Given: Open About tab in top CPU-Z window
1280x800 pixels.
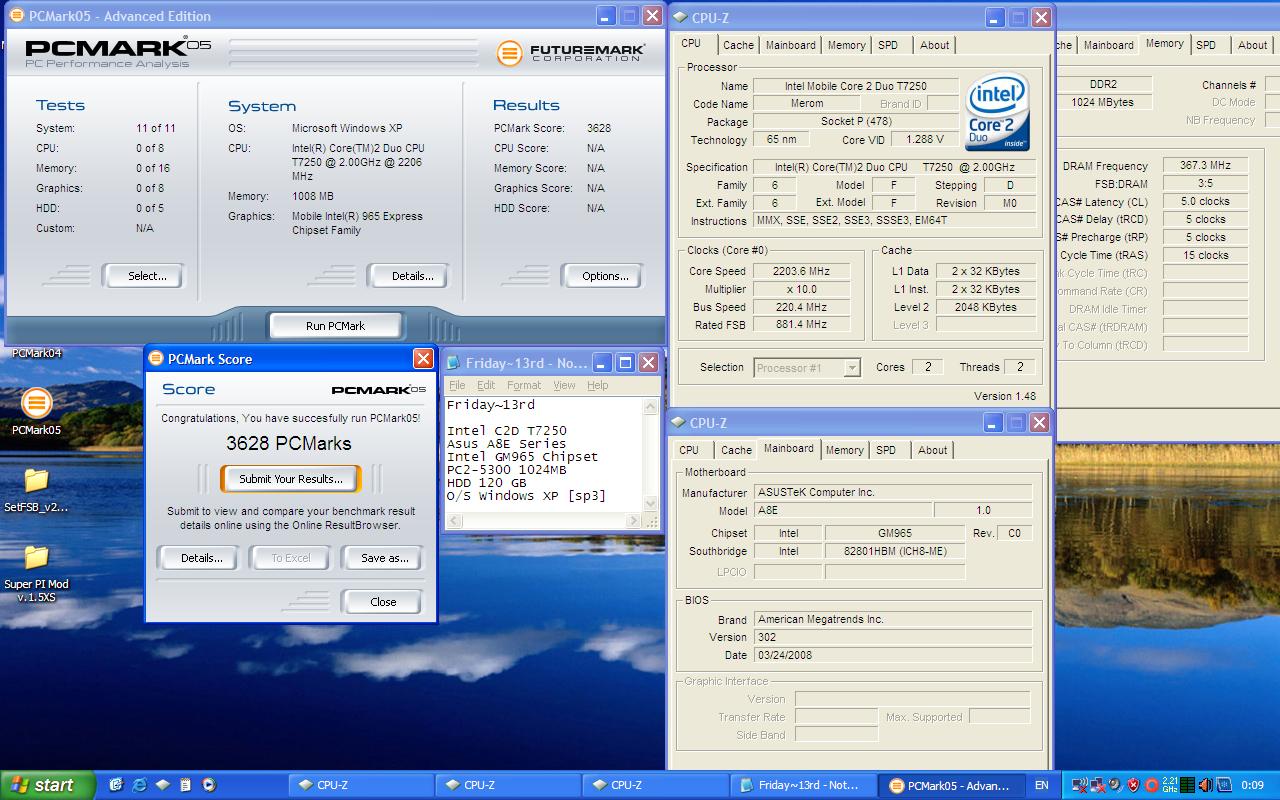Looking at the screenshot, I should point(935,45).
